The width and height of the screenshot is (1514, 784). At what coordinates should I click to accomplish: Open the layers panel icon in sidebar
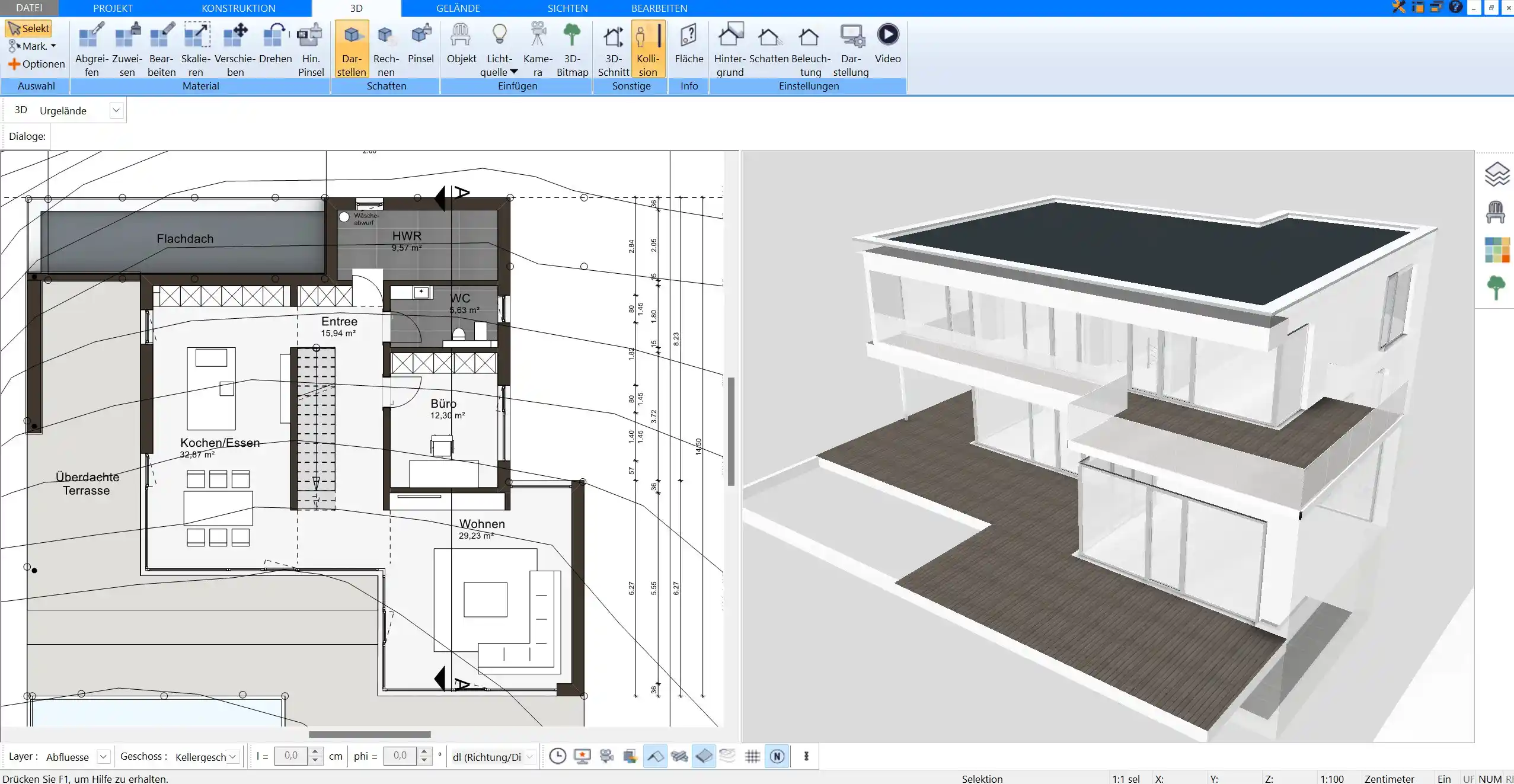[x=1496, y=174]
